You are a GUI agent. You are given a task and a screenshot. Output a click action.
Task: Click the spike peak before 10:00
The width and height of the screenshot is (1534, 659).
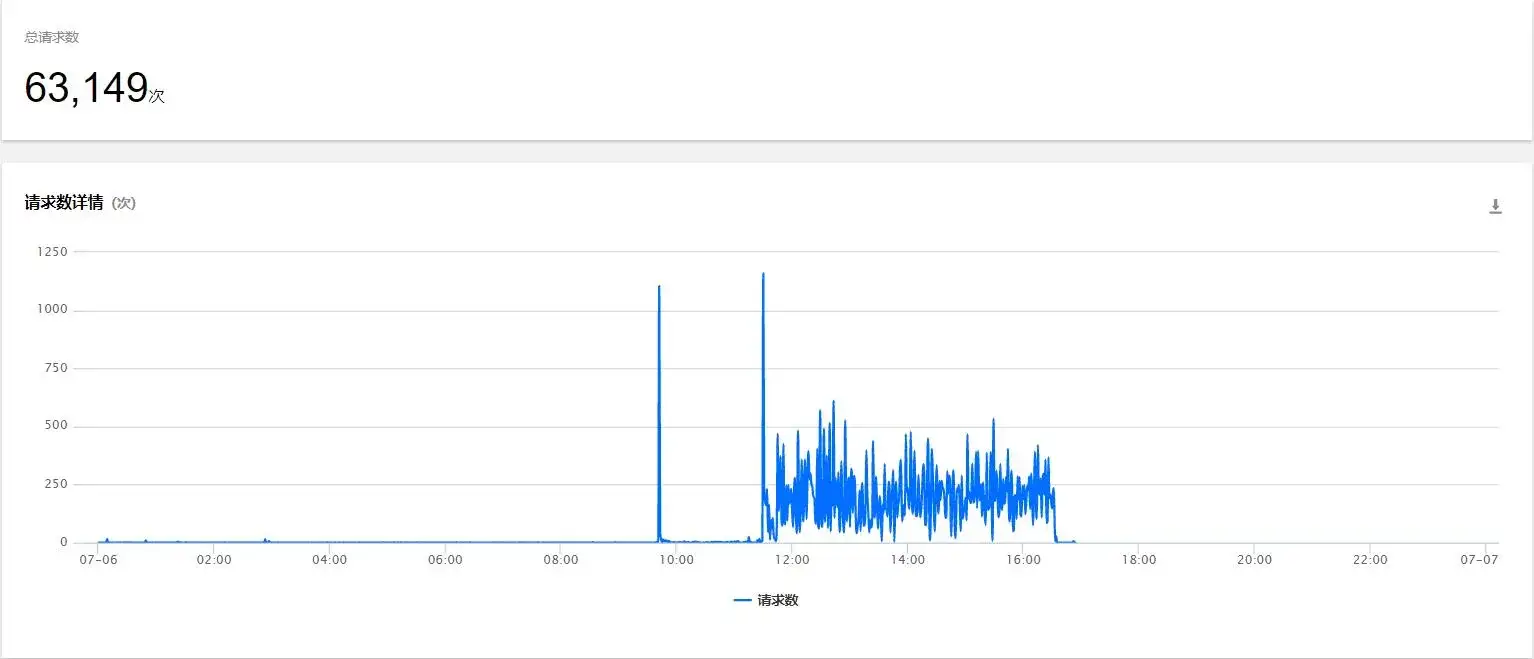pos(659,288)
